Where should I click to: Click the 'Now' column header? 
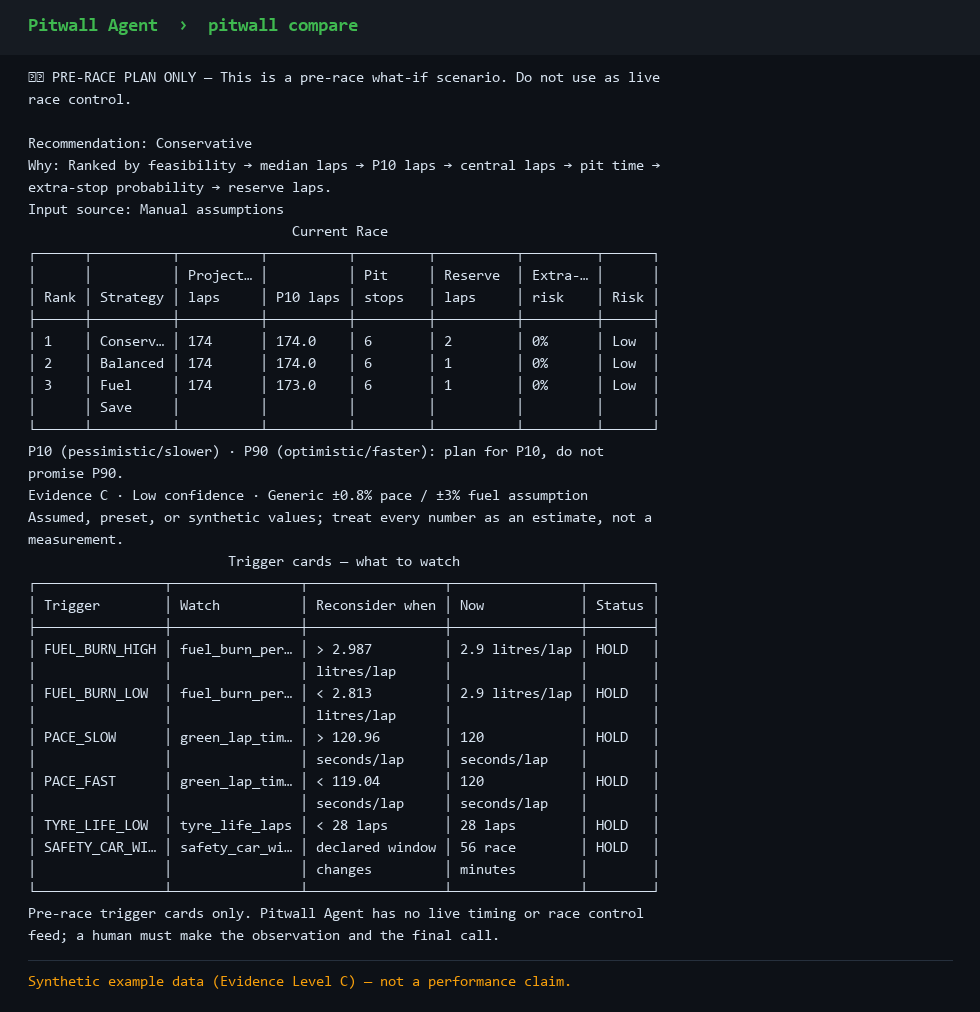tap(471, 605)
